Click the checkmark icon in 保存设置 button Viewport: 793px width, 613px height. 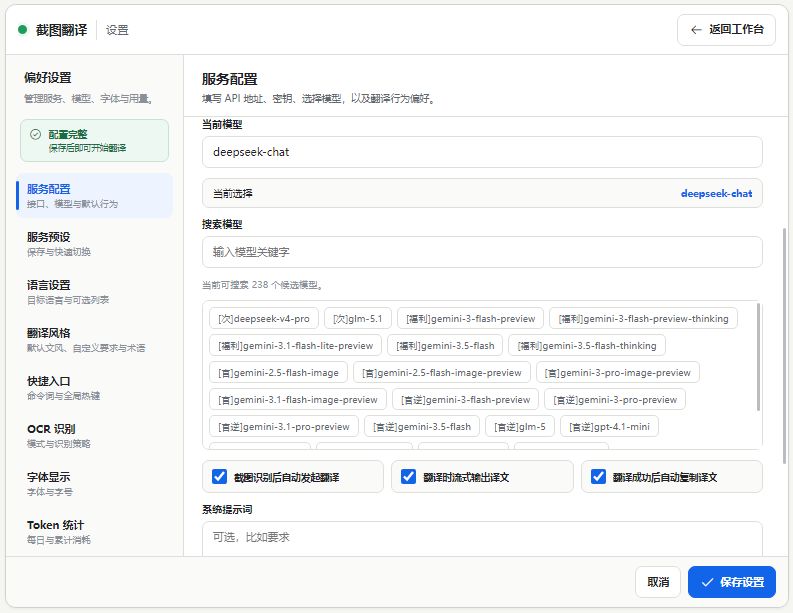click(707, 582)
